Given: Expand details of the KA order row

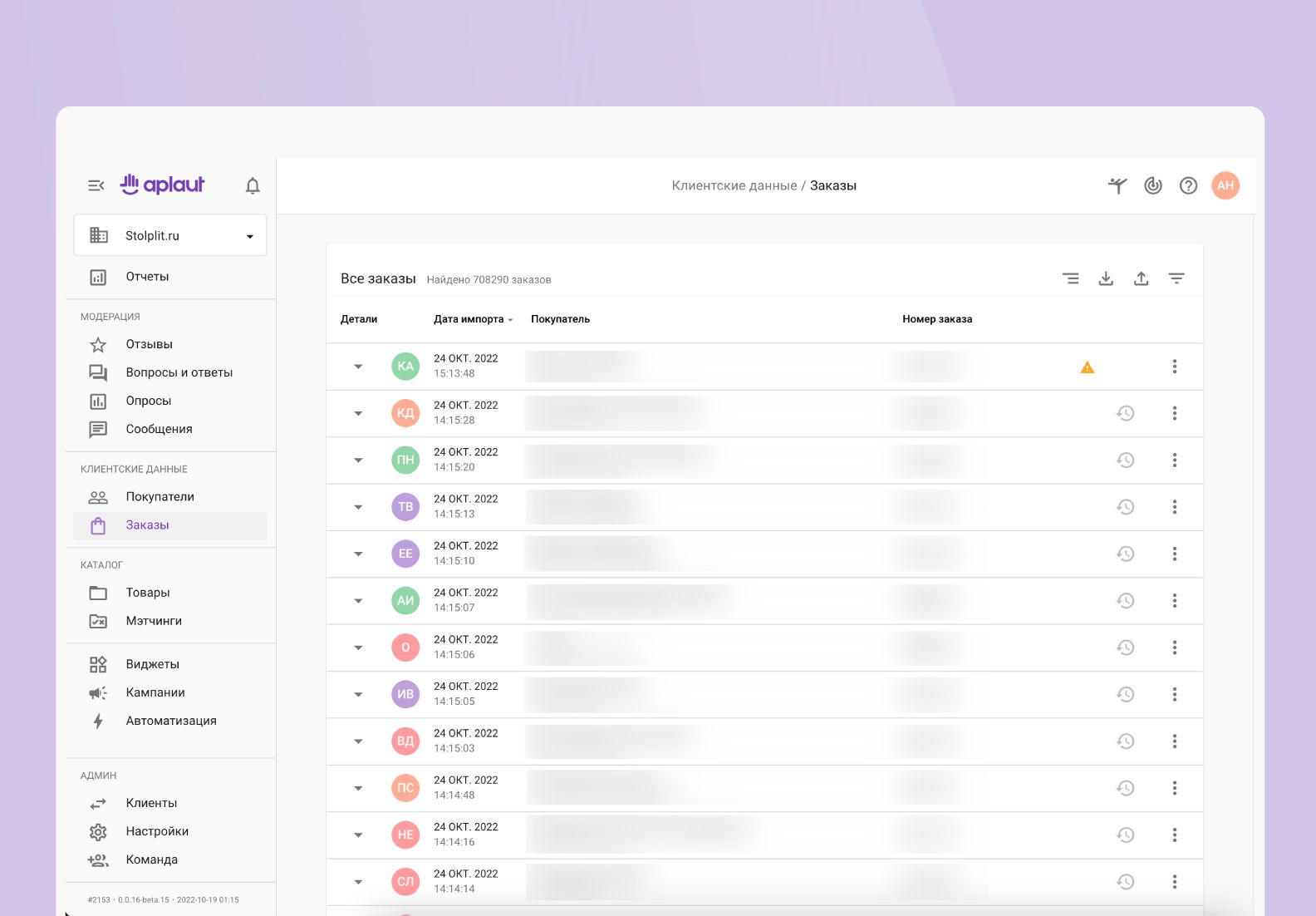Looking at the screenshot, I should (358, 367).
